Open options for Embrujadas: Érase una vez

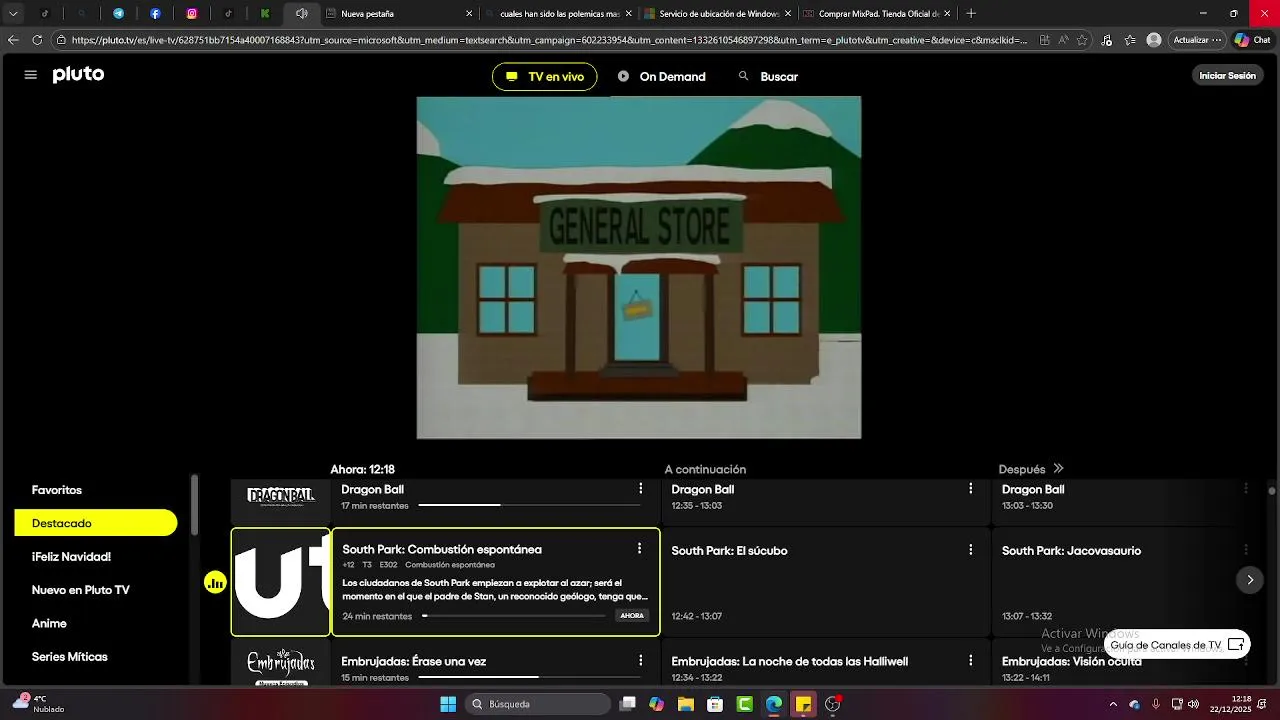(641, 661)
